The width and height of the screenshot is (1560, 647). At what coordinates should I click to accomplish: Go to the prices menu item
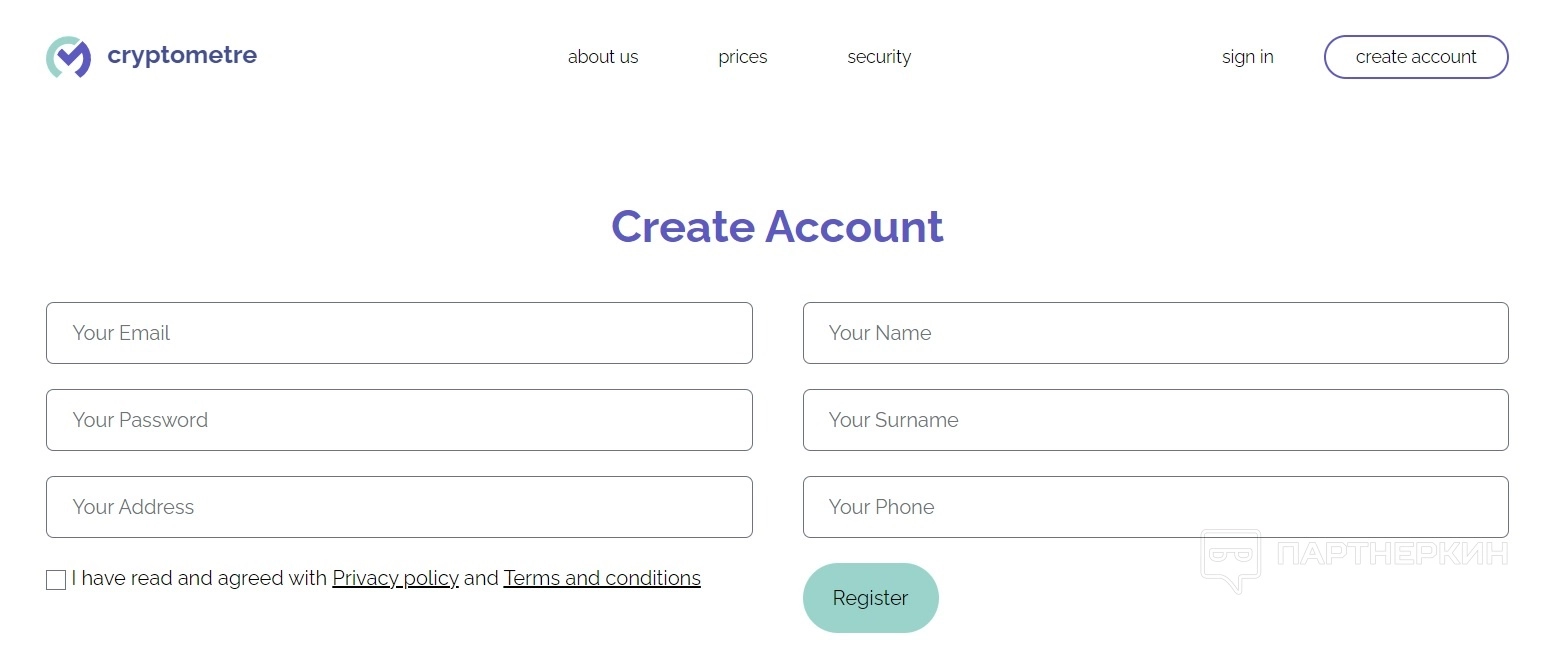pos(743,57)
